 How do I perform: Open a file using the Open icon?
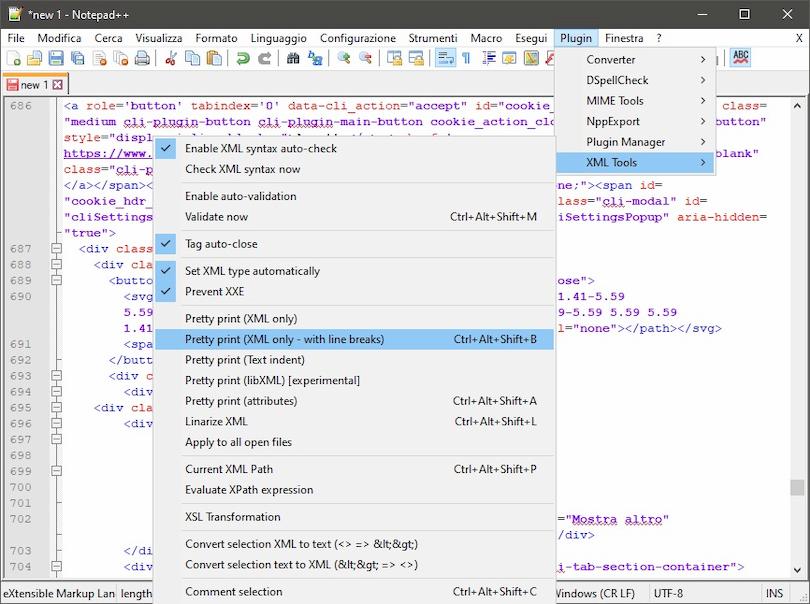35,58
